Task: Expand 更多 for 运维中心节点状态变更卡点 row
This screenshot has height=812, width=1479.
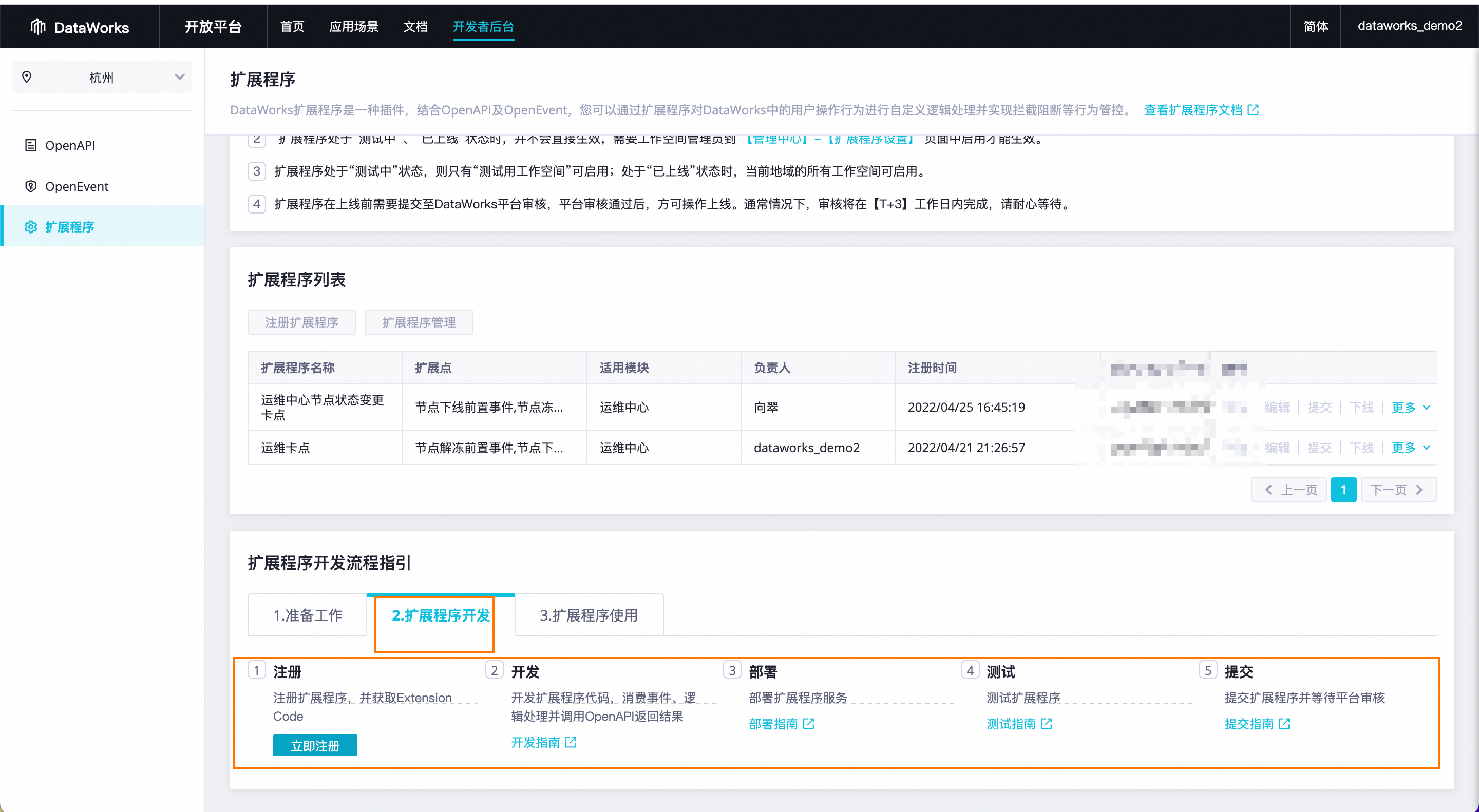Action: [x=1411, y=408]
